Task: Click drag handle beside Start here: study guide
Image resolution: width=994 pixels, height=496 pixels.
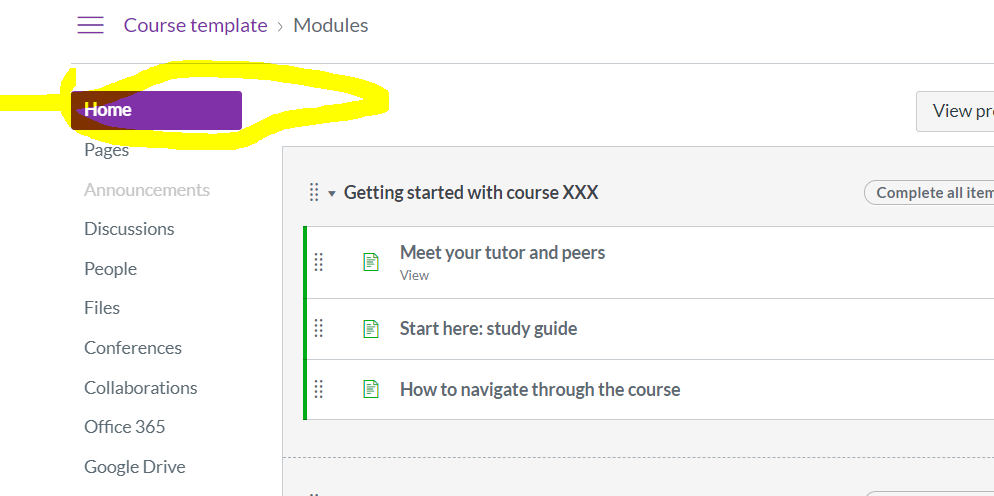Action: click(x=319, y=328)
